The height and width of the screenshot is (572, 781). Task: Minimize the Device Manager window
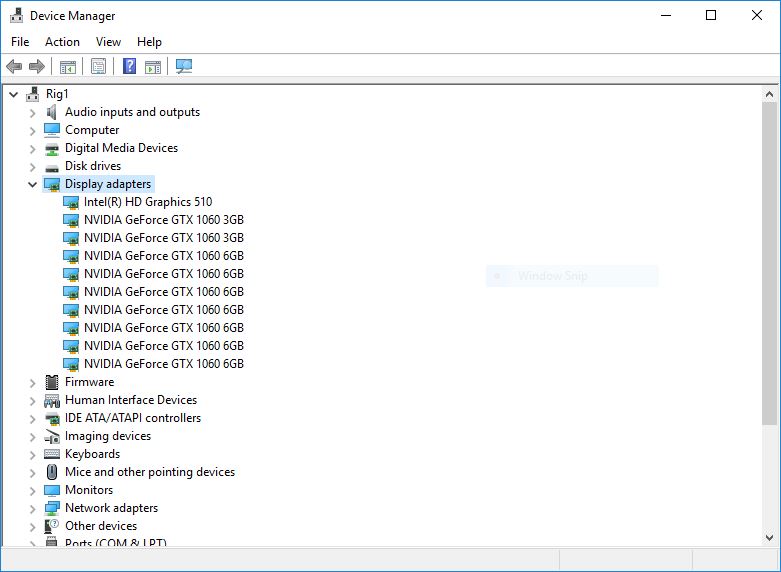[666, 15]
